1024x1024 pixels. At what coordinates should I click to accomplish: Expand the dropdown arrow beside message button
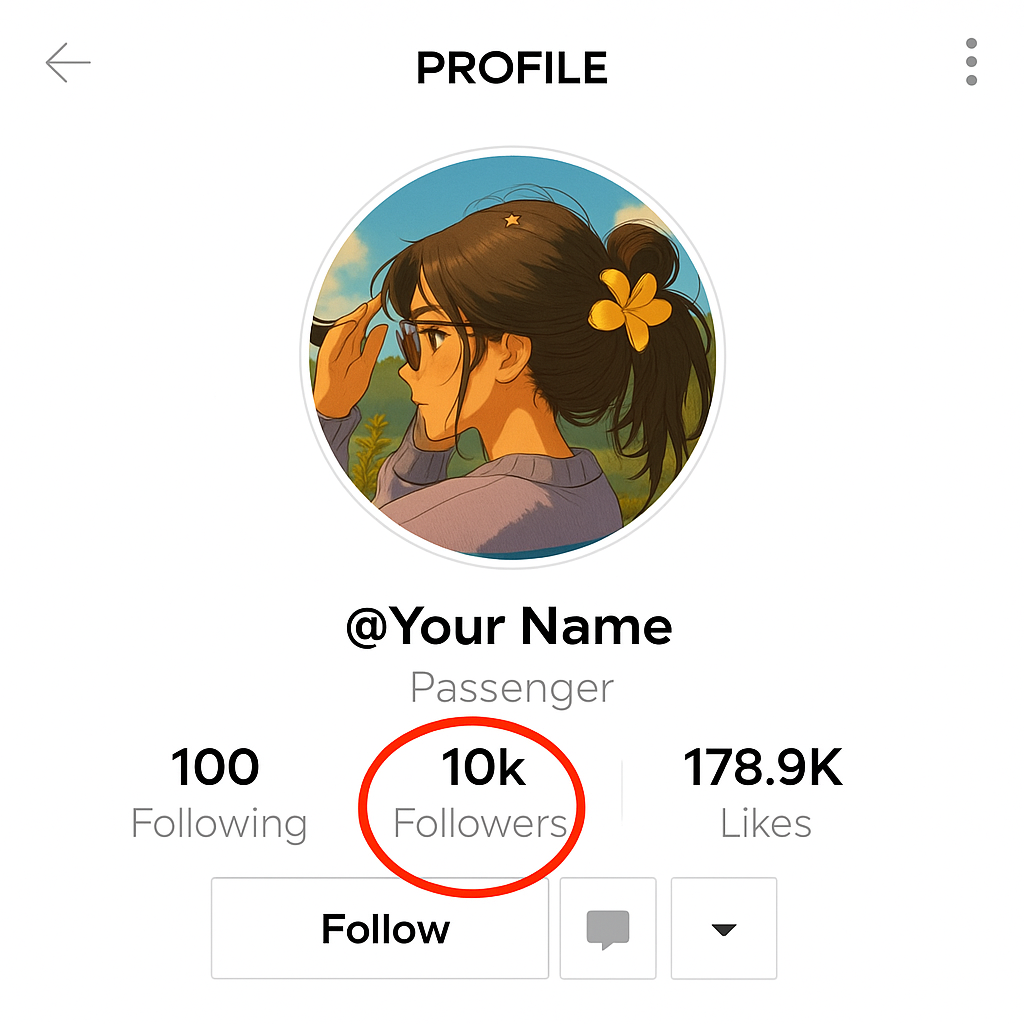[724, 928]
